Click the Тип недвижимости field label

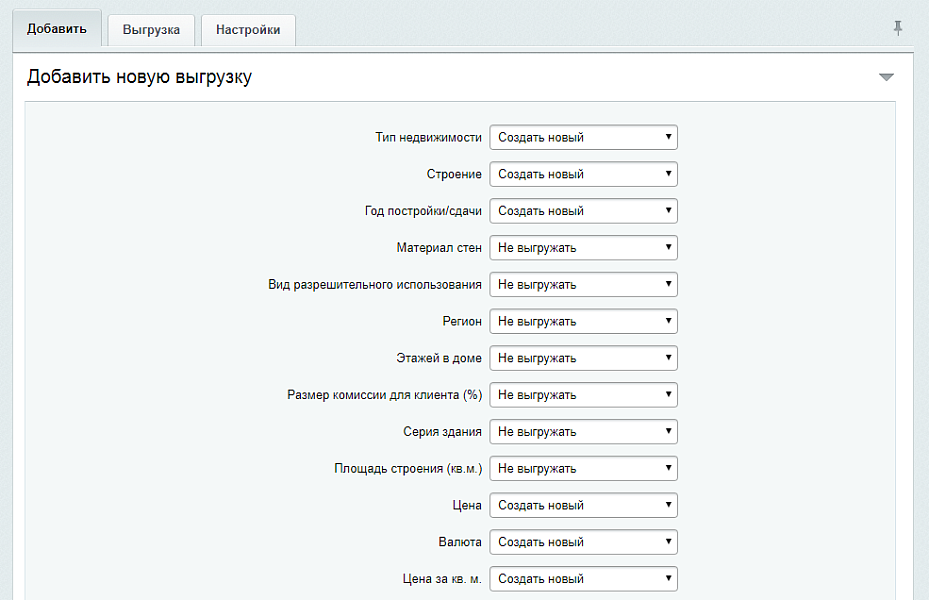(428, 137)
